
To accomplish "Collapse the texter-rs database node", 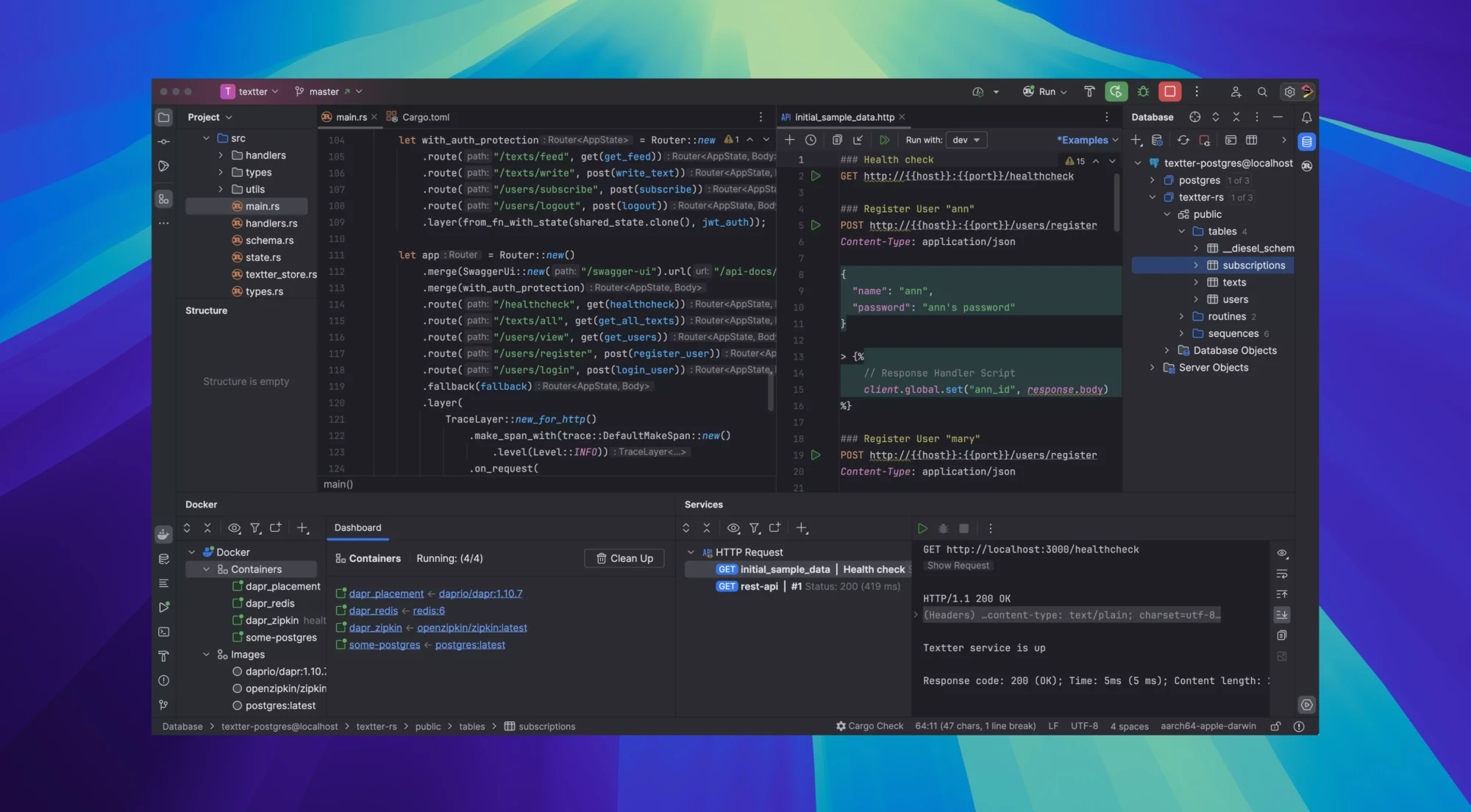I will coord(1153,197).
